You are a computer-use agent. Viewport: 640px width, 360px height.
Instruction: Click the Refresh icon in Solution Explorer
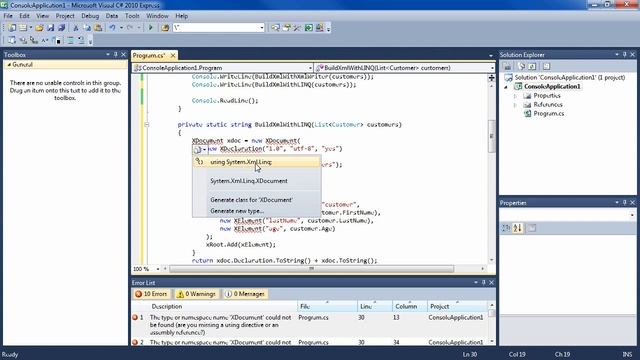(x=532, y=67)
